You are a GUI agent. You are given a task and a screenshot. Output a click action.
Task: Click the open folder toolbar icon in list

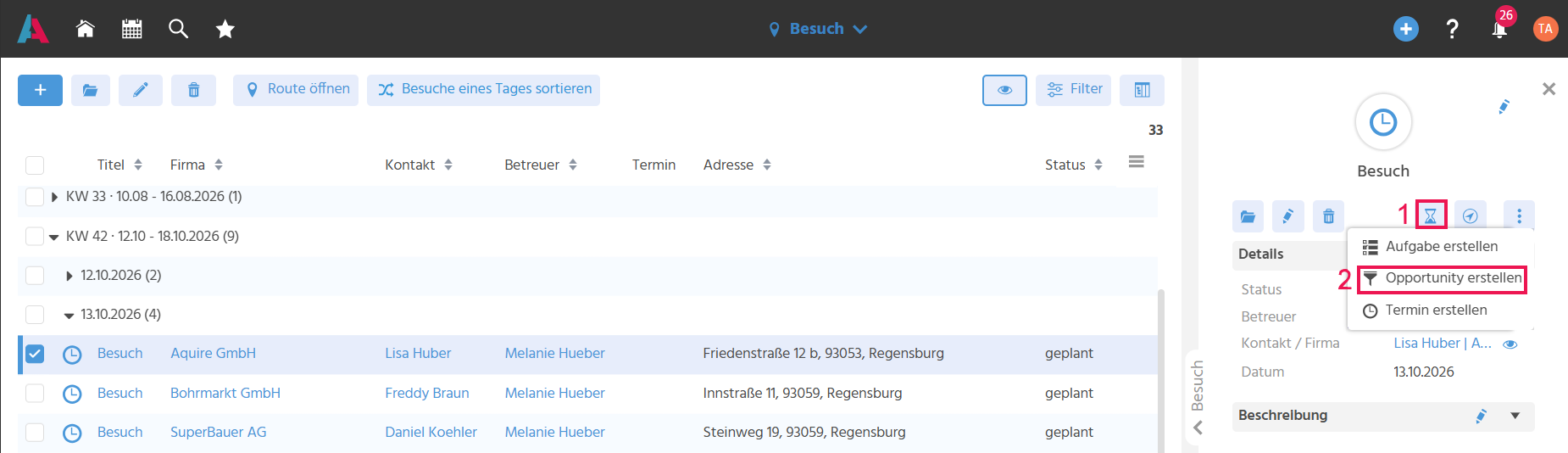(91, 90)
